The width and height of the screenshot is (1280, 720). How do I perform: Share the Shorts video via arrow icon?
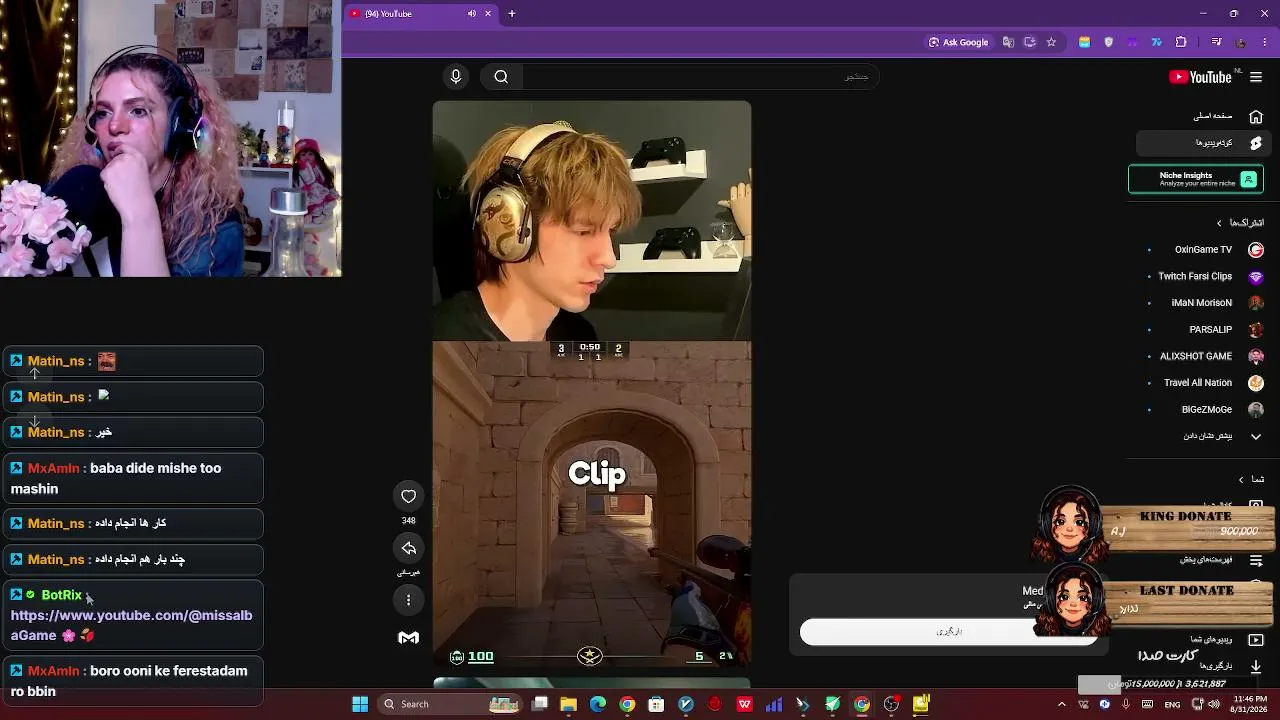coord(408,548)
